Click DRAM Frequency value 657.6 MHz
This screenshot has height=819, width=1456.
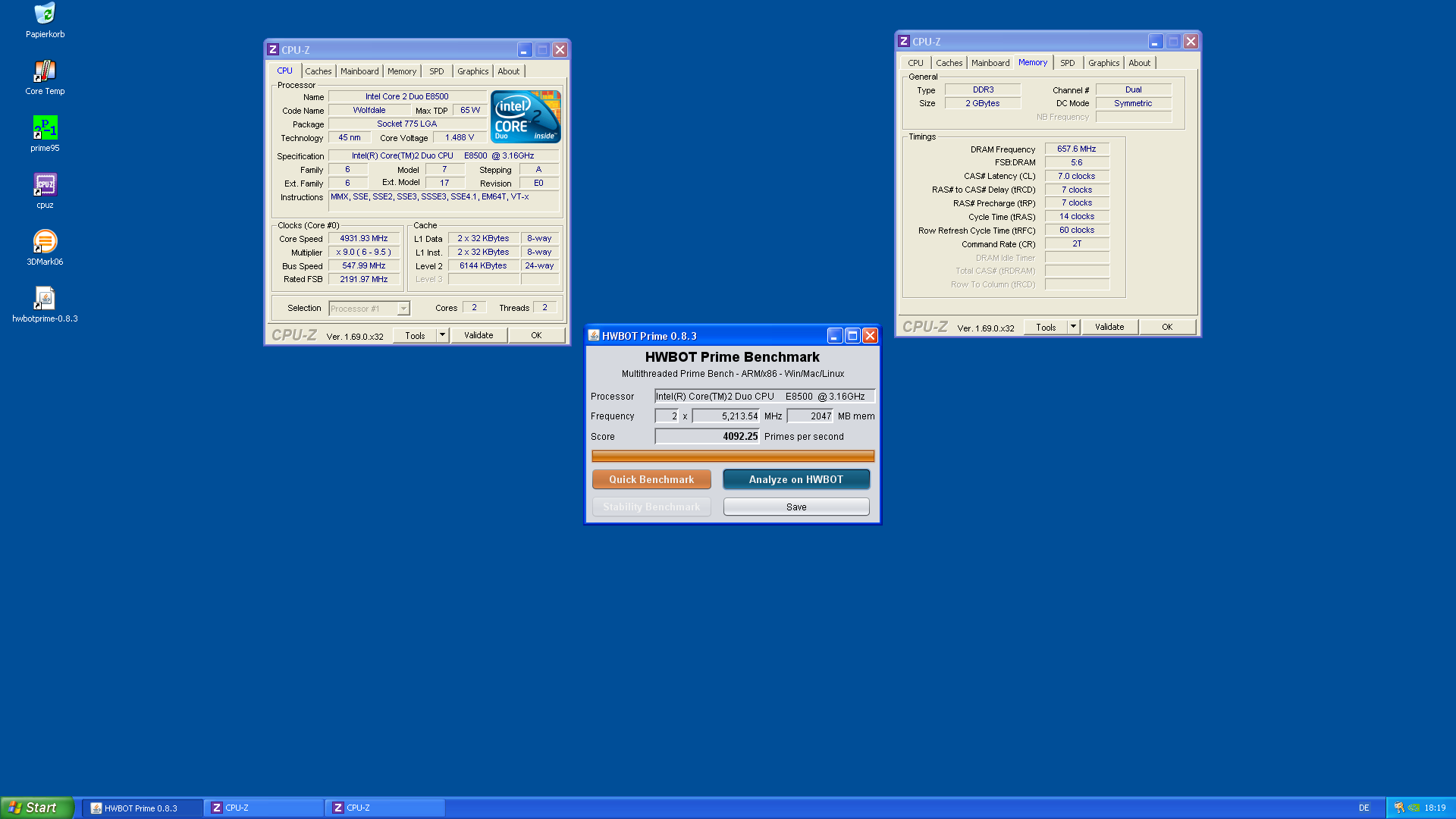pyautogui.click(x=1077, y=149)
